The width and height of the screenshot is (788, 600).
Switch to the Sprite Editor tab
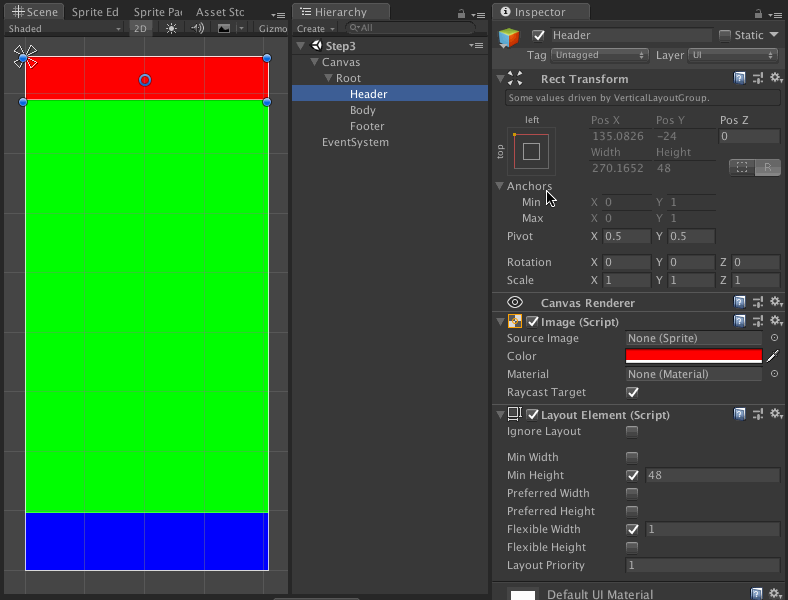coord(95,12)
